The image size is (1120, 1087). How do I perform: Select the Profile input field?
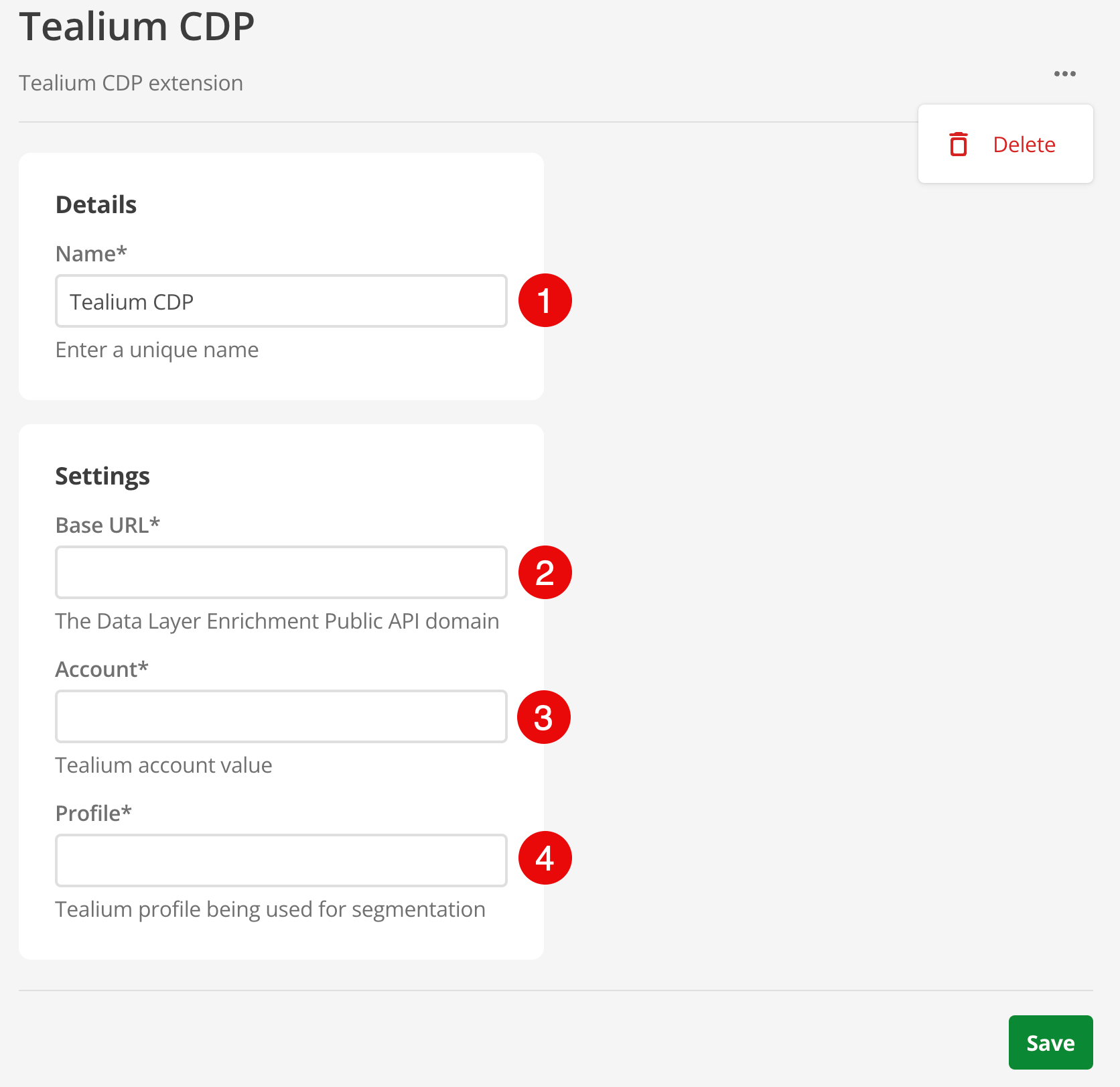tap(281, 860)
